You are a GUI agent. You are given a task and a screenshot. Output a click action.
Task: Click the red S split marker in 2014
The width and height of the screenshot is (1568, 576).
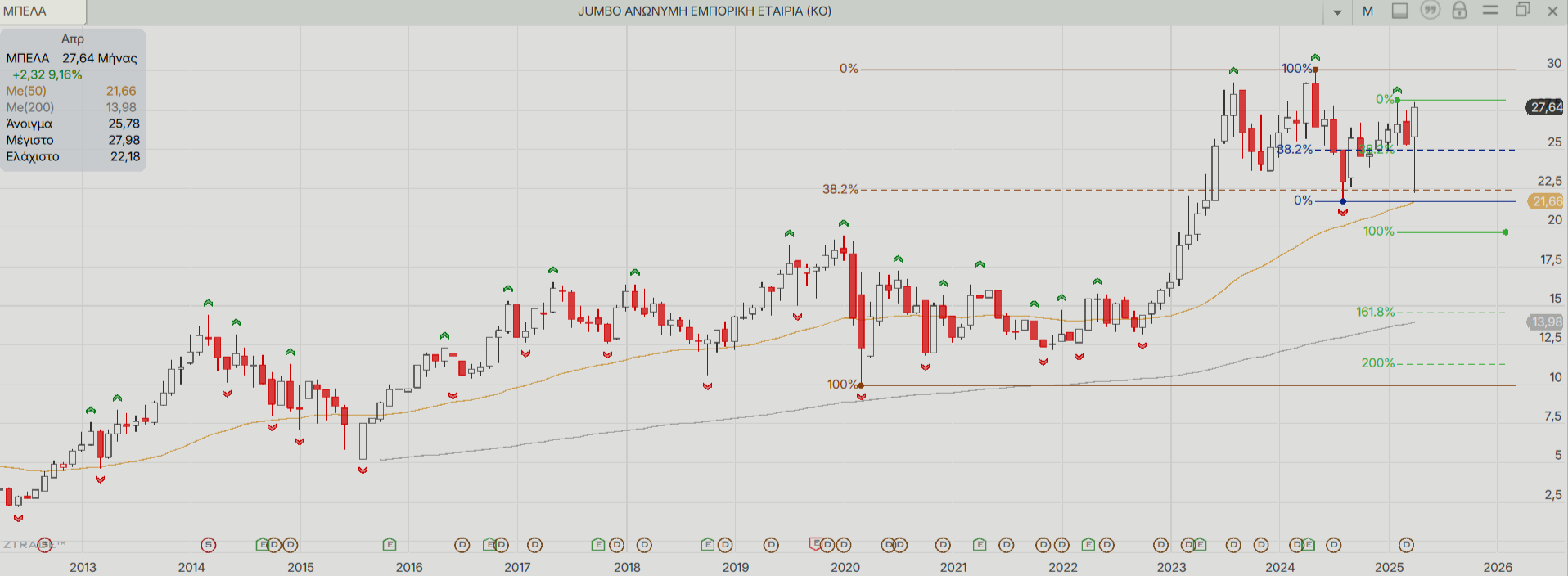pyautogui.click(x=209, y=545)
